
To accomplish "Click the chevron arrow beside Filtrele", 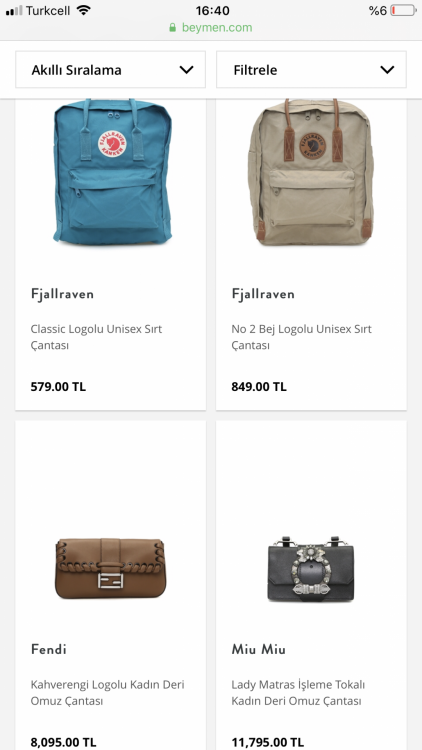I will [x=387, y=70].
